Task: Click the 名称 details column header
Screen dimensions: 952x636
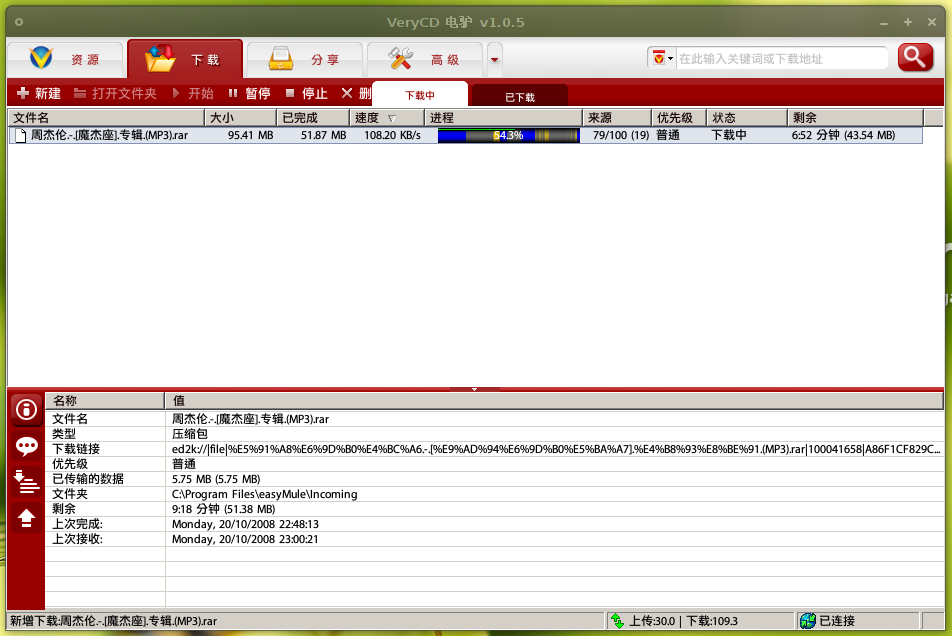Action: [x=105, y=401]
